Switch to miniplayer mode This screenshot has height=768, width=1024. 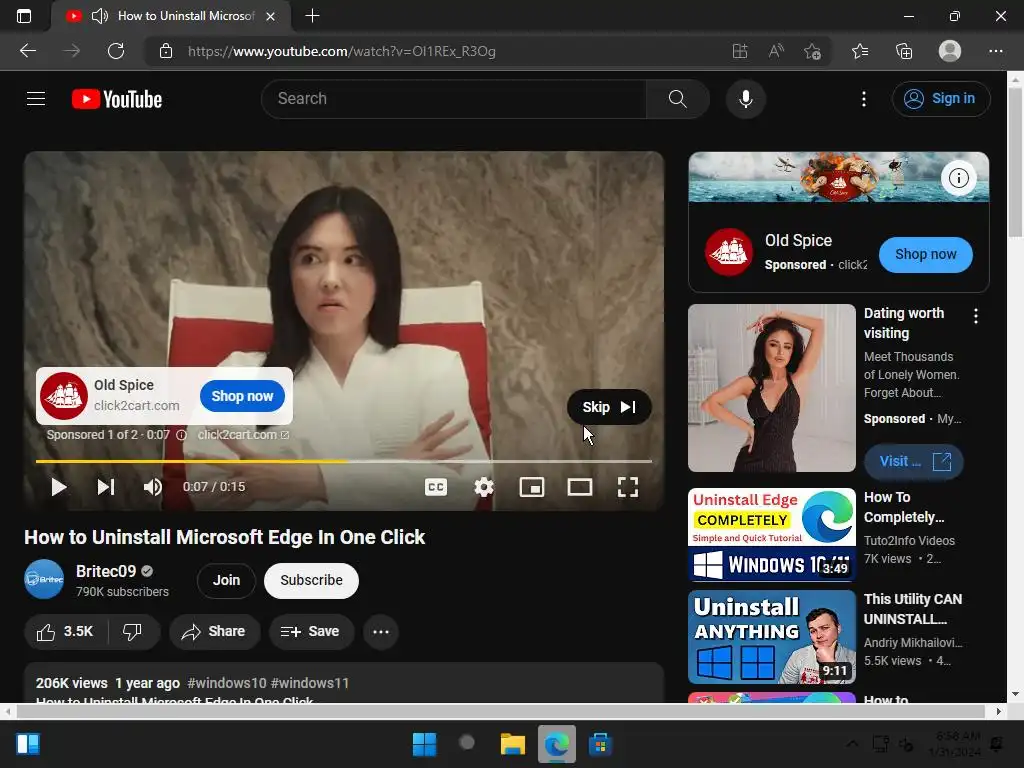click(532, 487)
